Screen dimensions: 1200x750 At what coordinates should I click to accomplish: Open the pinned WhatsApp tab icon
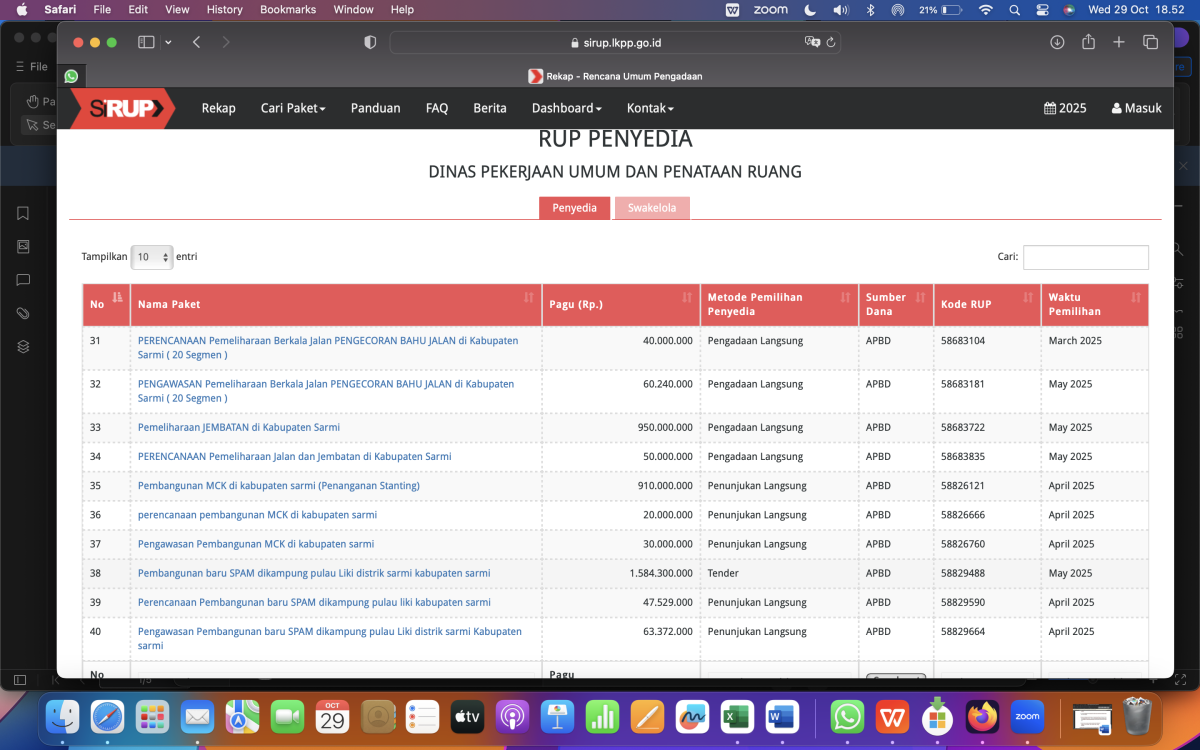pos(71,76)
